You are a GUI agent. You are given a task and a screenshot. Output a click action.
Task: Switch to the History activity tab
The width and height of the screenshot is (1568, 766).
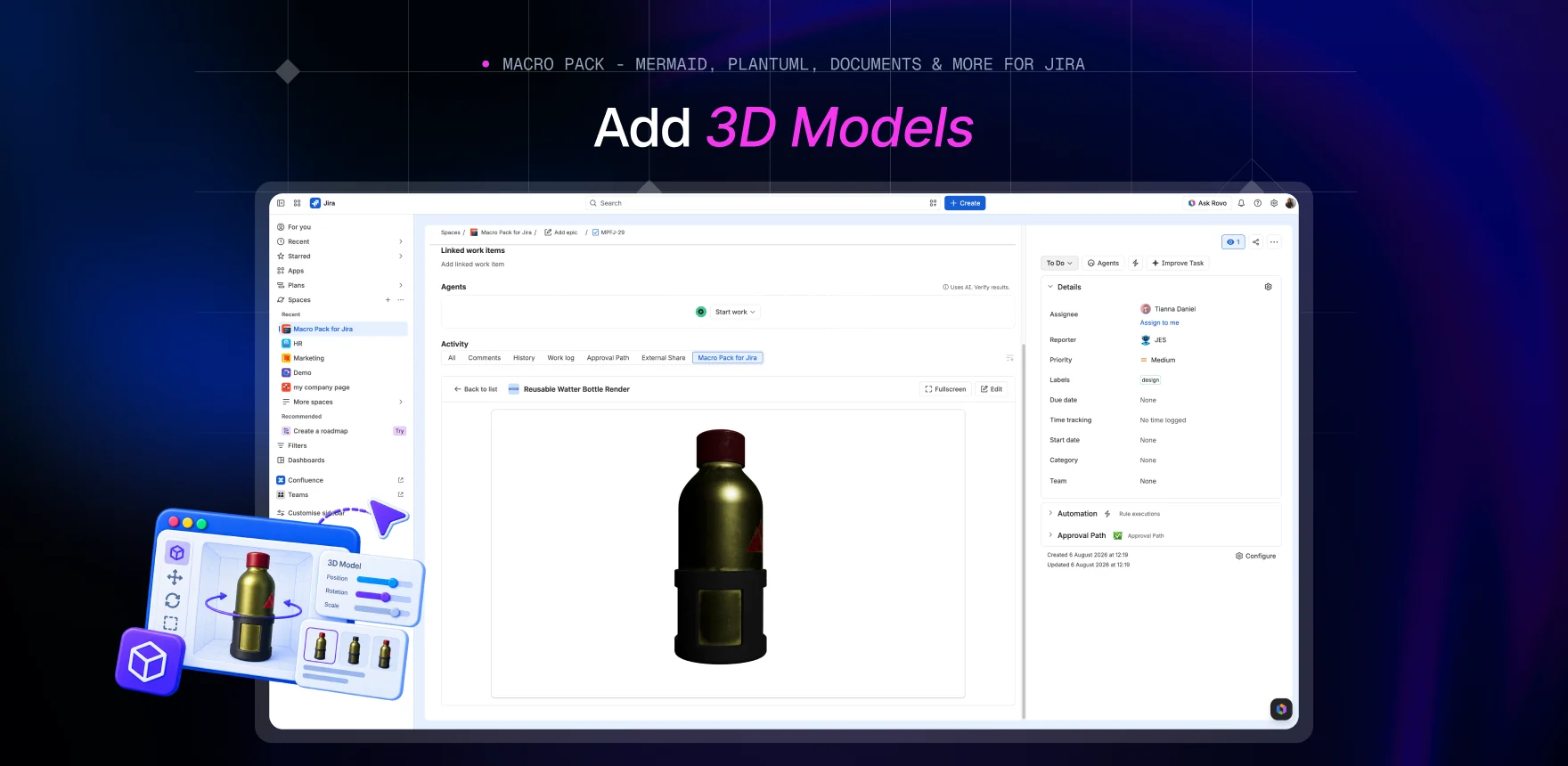[x=524, y=358]
